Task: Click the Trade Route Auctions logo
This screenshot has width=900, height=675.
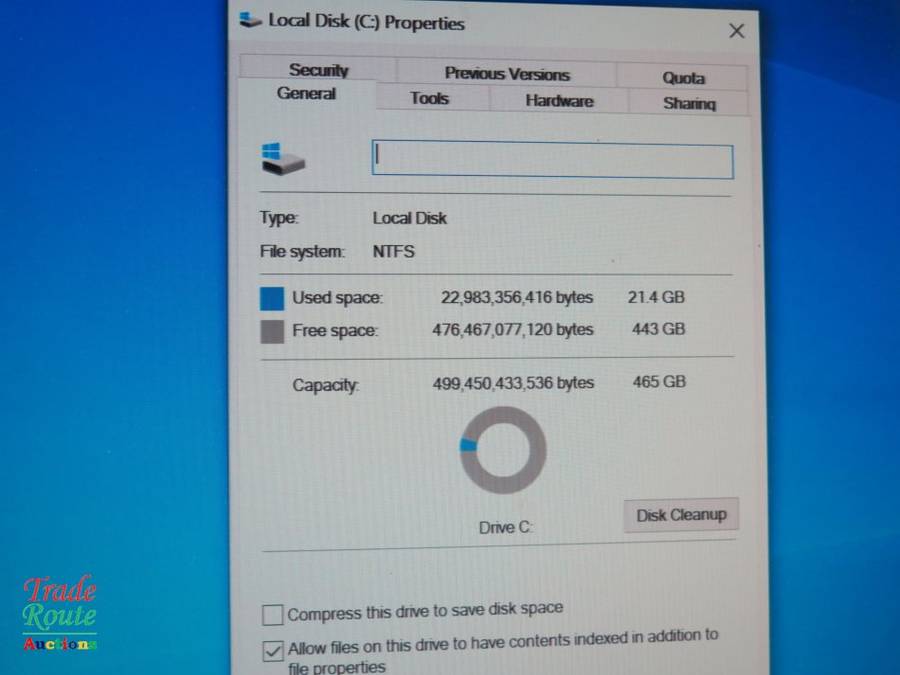Action: [60, 613]
